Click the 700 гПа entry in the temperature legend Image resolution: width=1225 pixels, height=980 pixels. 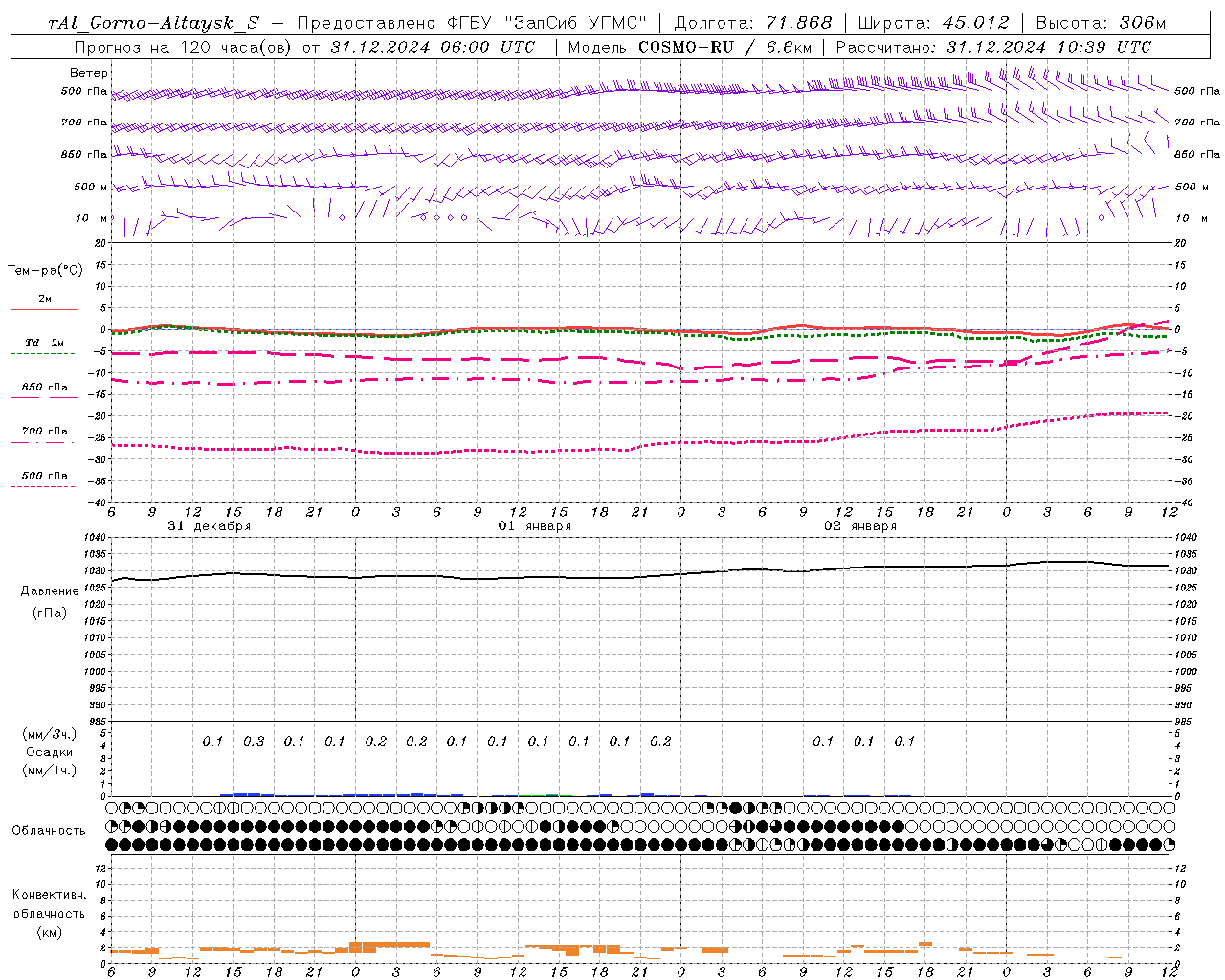(x=45, y=431)
